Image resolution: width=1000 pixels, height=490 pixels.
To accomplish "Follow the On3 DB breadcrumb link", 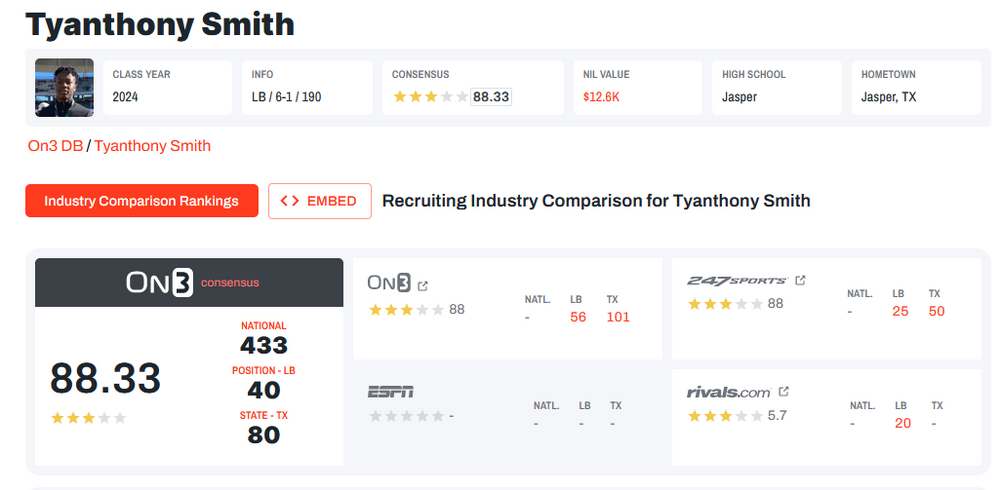I will pyautogui.click(x=55, y=146).
